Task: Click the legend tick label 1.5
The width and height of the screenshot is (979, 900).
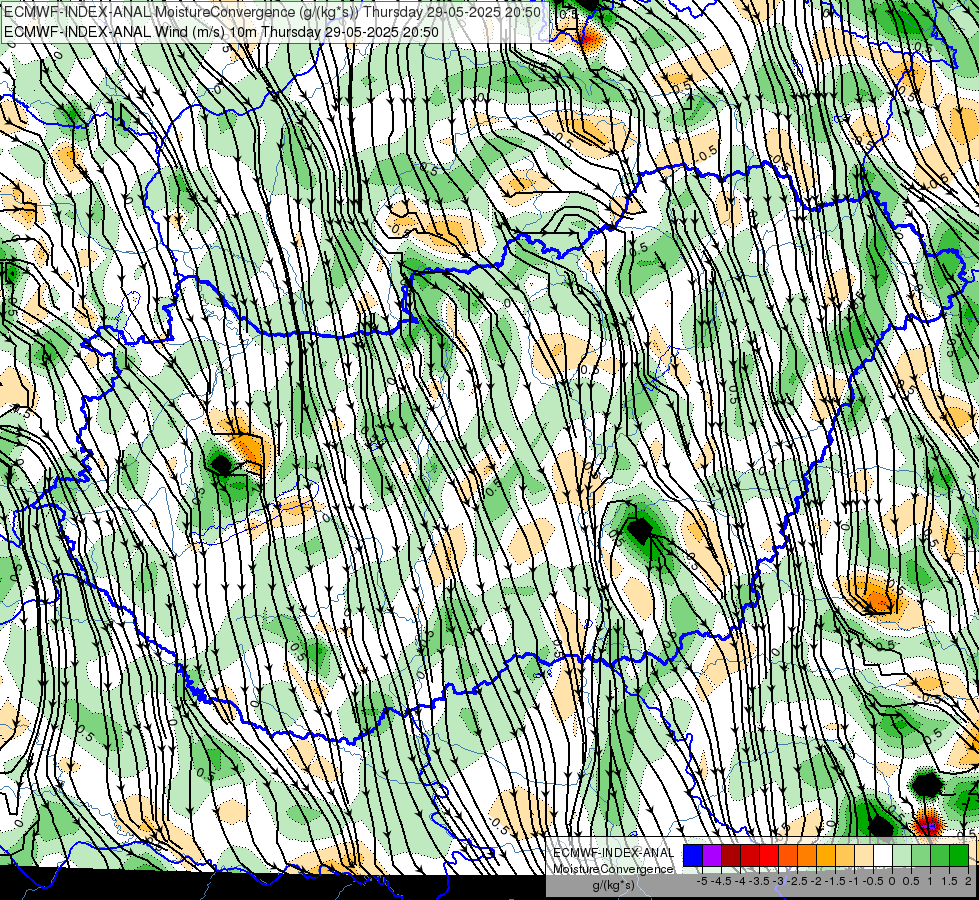Action: 948,881
